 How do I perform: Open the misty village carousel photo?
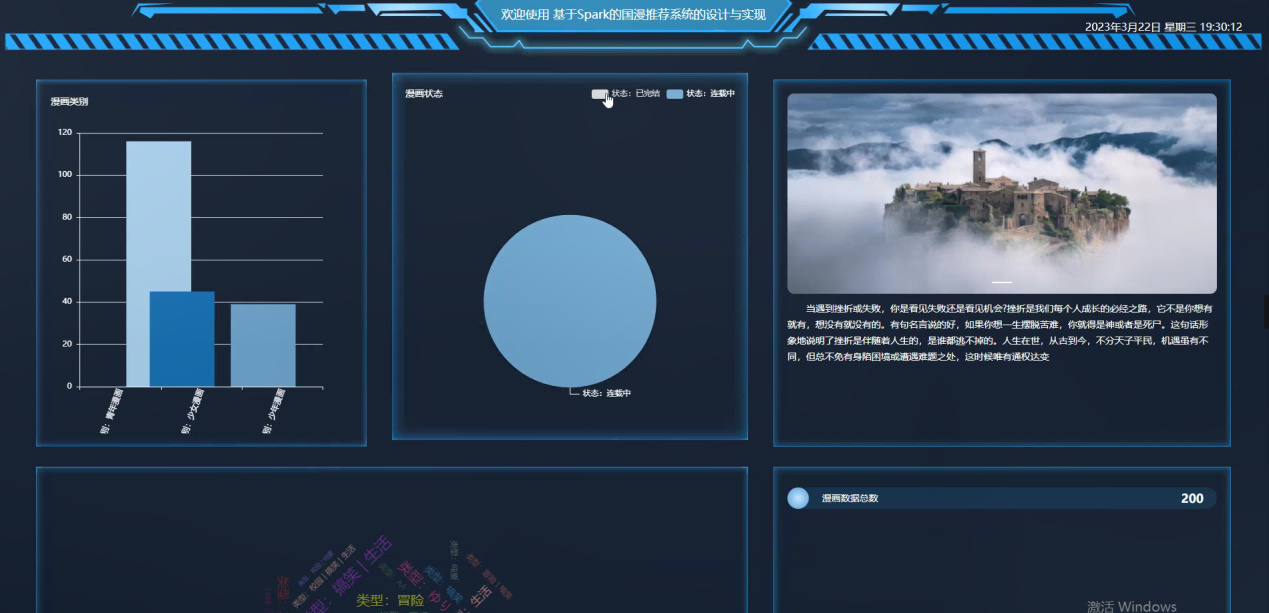[x=1000, y=192]
